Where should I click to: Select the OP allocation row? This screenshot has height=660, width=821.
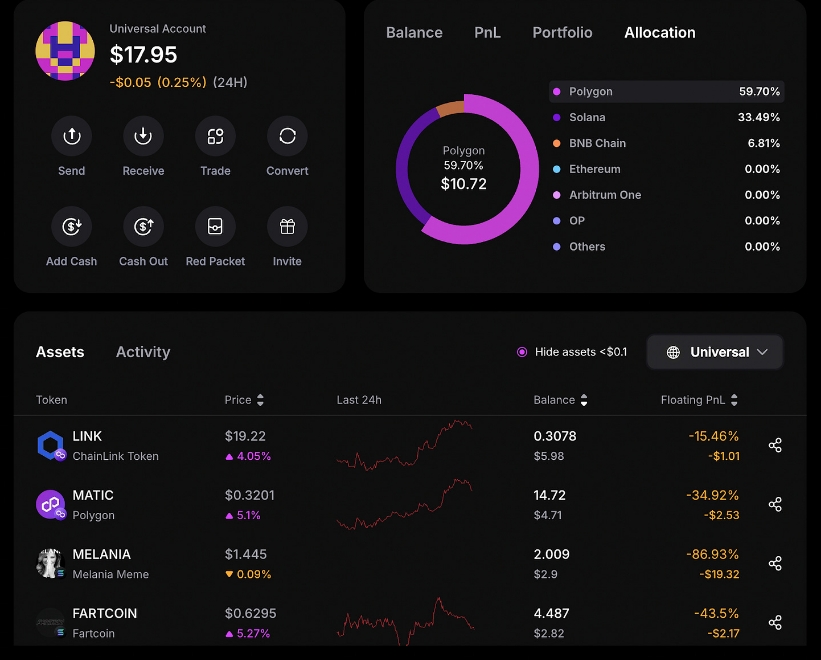tap(667, 220)
